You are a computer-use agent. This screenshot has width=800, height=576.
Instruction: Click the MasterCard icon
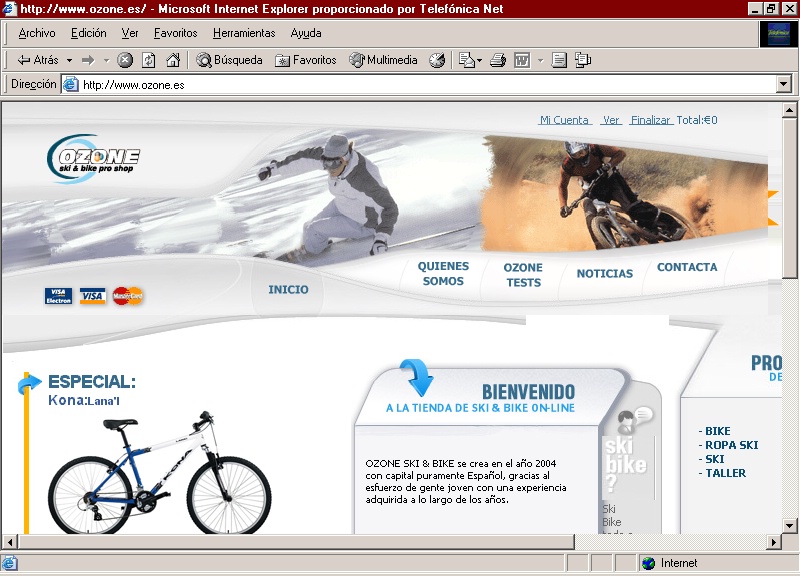128,296
